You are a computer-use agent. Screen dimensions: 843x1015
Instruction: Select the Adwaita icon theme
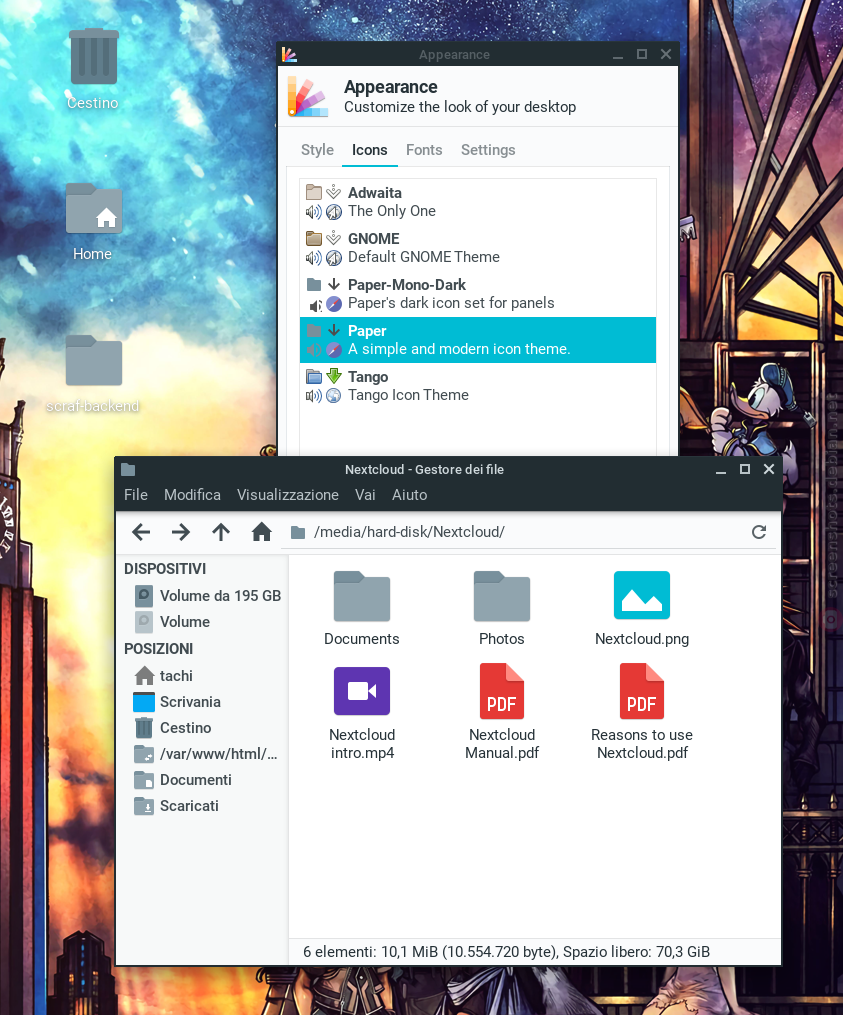click(x=478, y=202)
